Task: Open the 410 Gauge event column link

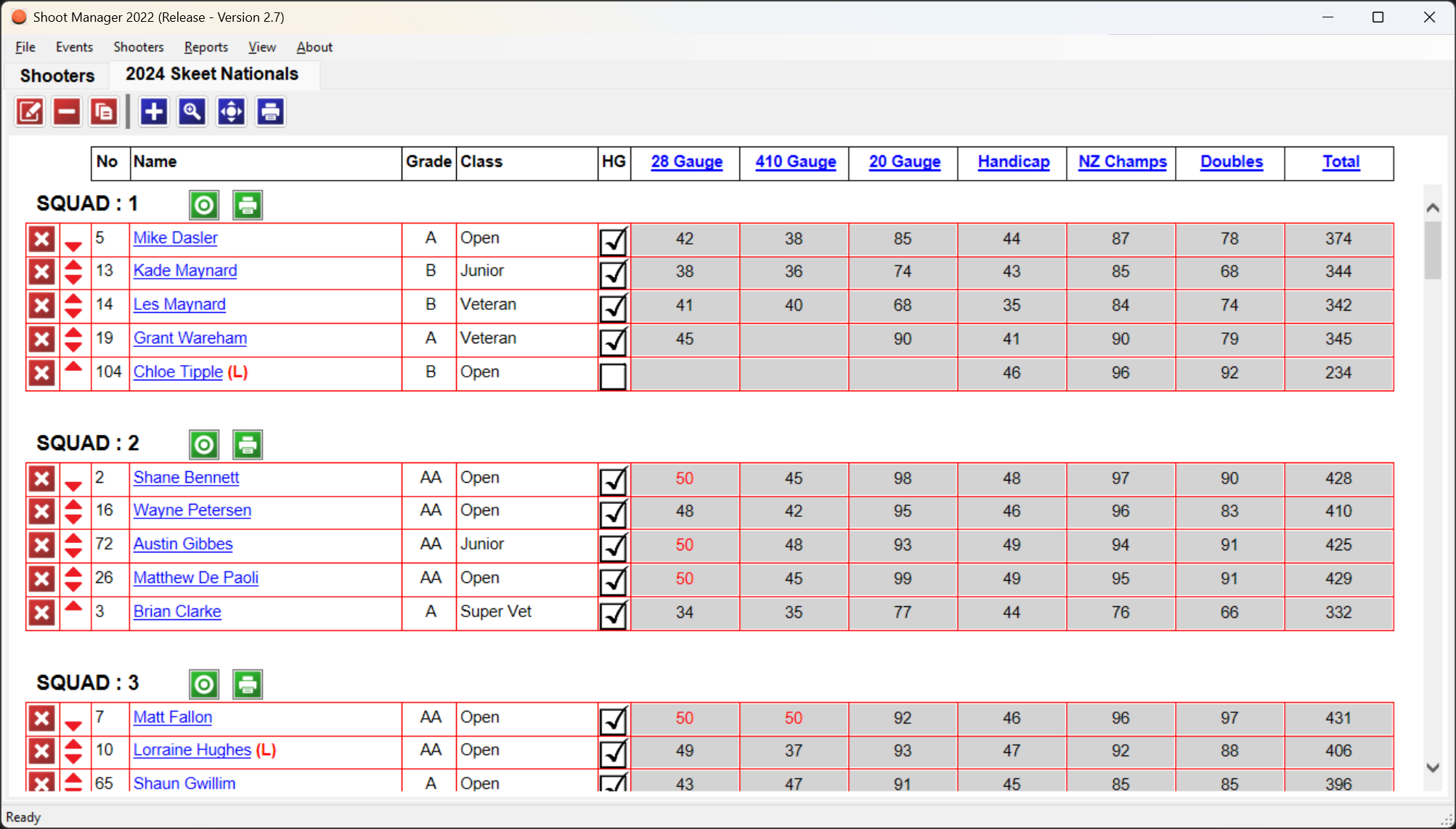Action: tap(795, 162)
